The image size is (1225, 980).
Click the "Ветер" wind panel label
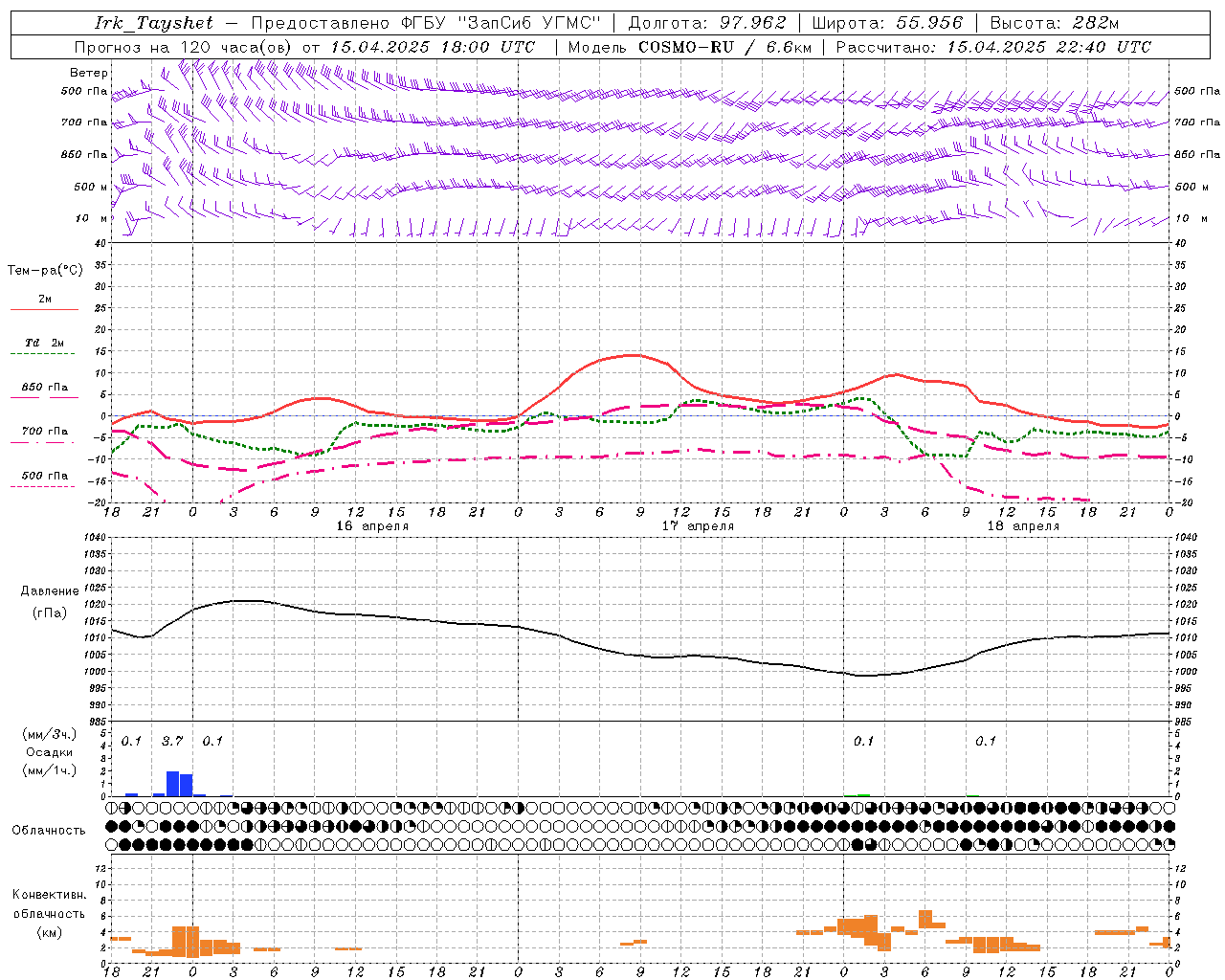89,73
